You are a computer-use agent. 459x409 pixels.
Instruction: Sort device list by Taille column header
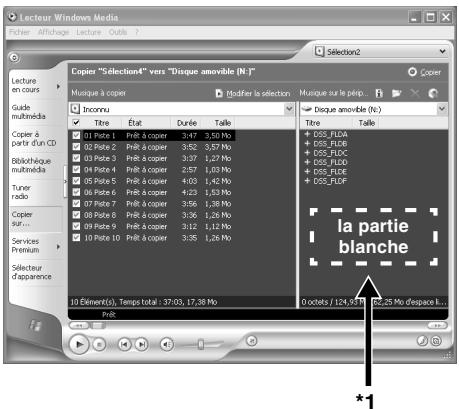(367, 123)
